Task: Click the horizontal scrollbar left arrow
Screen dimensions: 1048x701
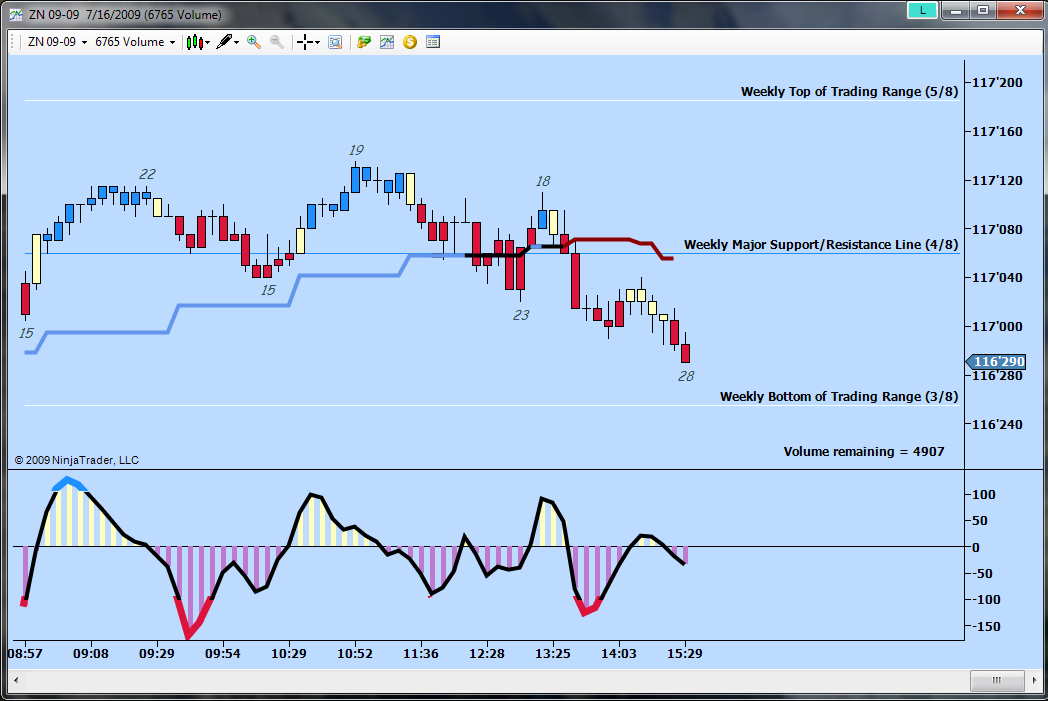Action: coord(16,681)
